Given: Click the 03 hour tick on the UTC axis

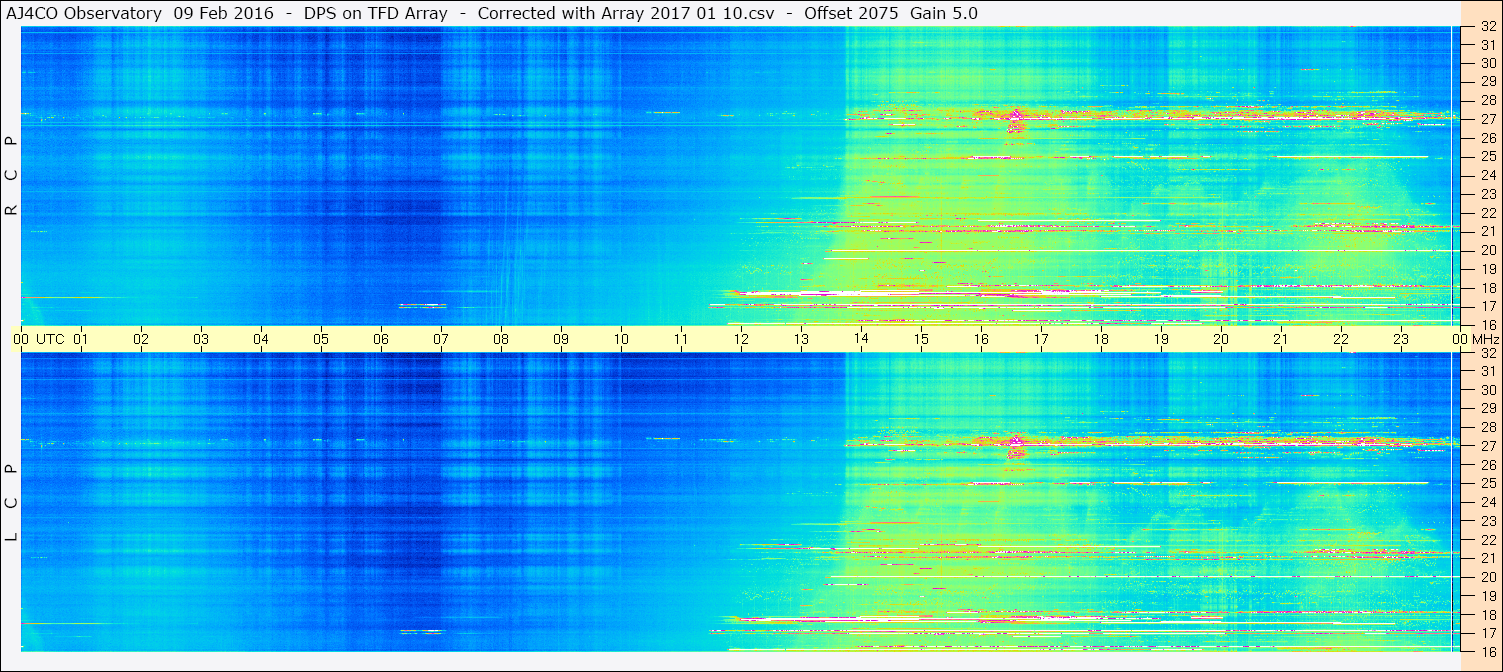Looking at the screenshot, I should pos(201,339).
